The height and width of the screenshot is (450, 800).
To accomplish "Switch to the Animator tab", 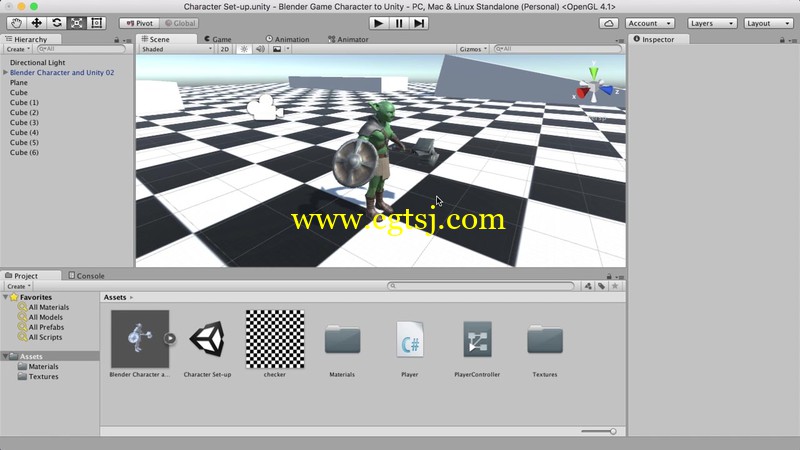I will (x=348, y=39).
